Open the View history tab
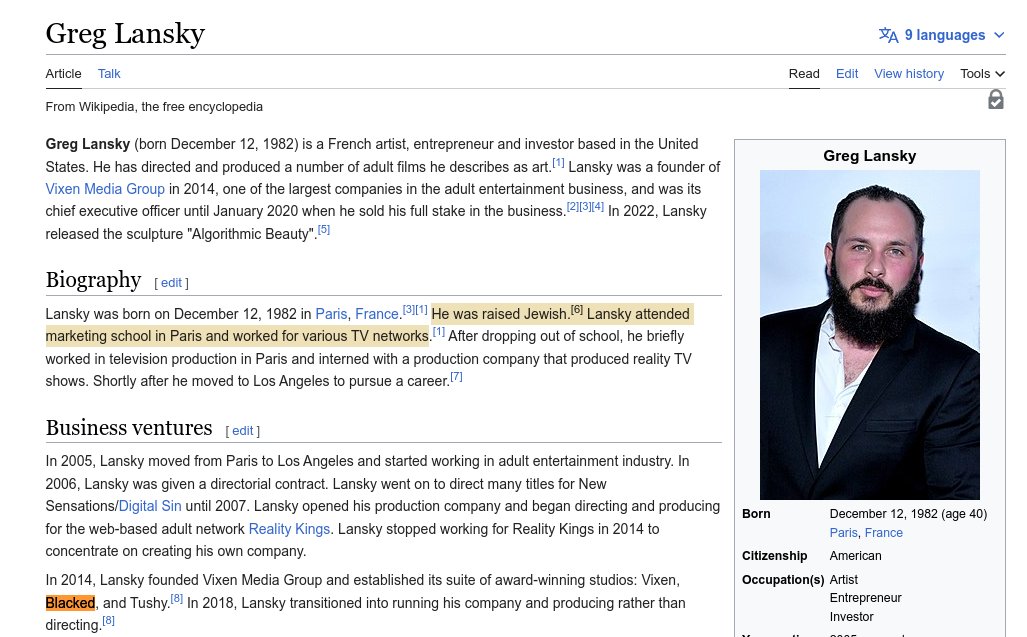 [x=908, y=73]
